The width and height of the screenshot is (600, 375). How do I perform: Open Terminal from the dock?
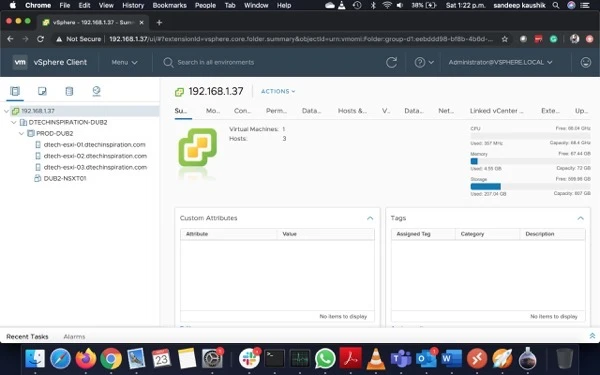274,359
